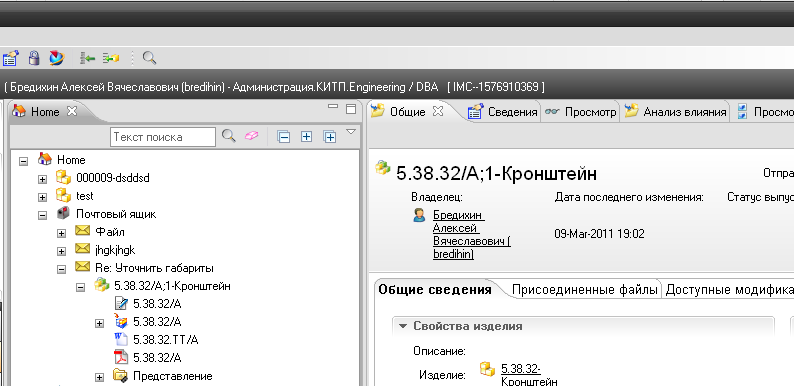Maximize the Home panel
Image resolution: width=794 pixels, height=386 pixels.
(x=351, y=109)
